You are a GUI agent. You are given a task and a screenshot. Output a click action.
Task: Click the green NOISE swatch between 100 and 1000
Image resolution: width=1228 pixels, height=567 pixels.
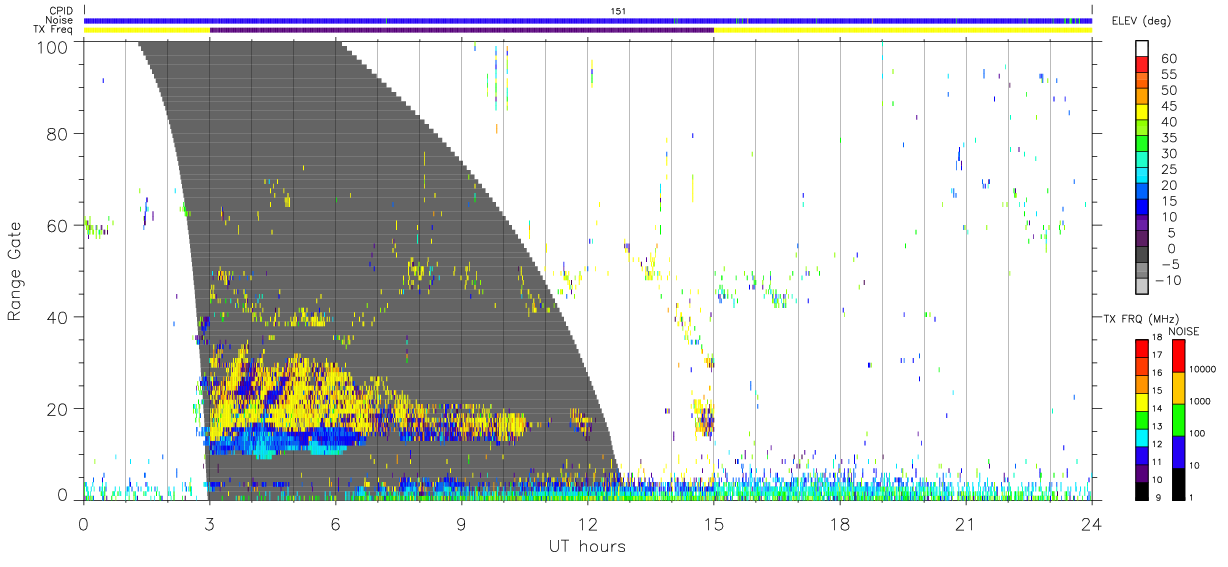coord(1178,420)
